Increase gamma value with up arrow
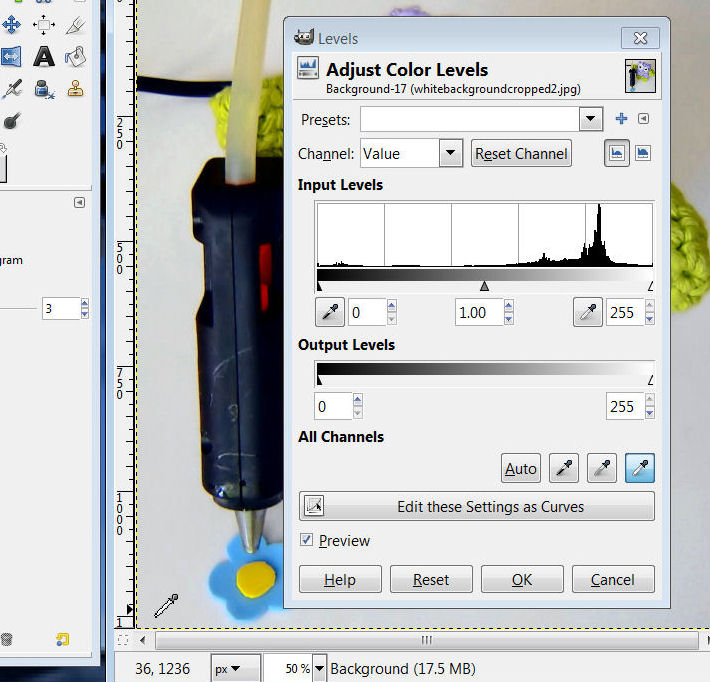710x682 pixels. pos(509,306)
